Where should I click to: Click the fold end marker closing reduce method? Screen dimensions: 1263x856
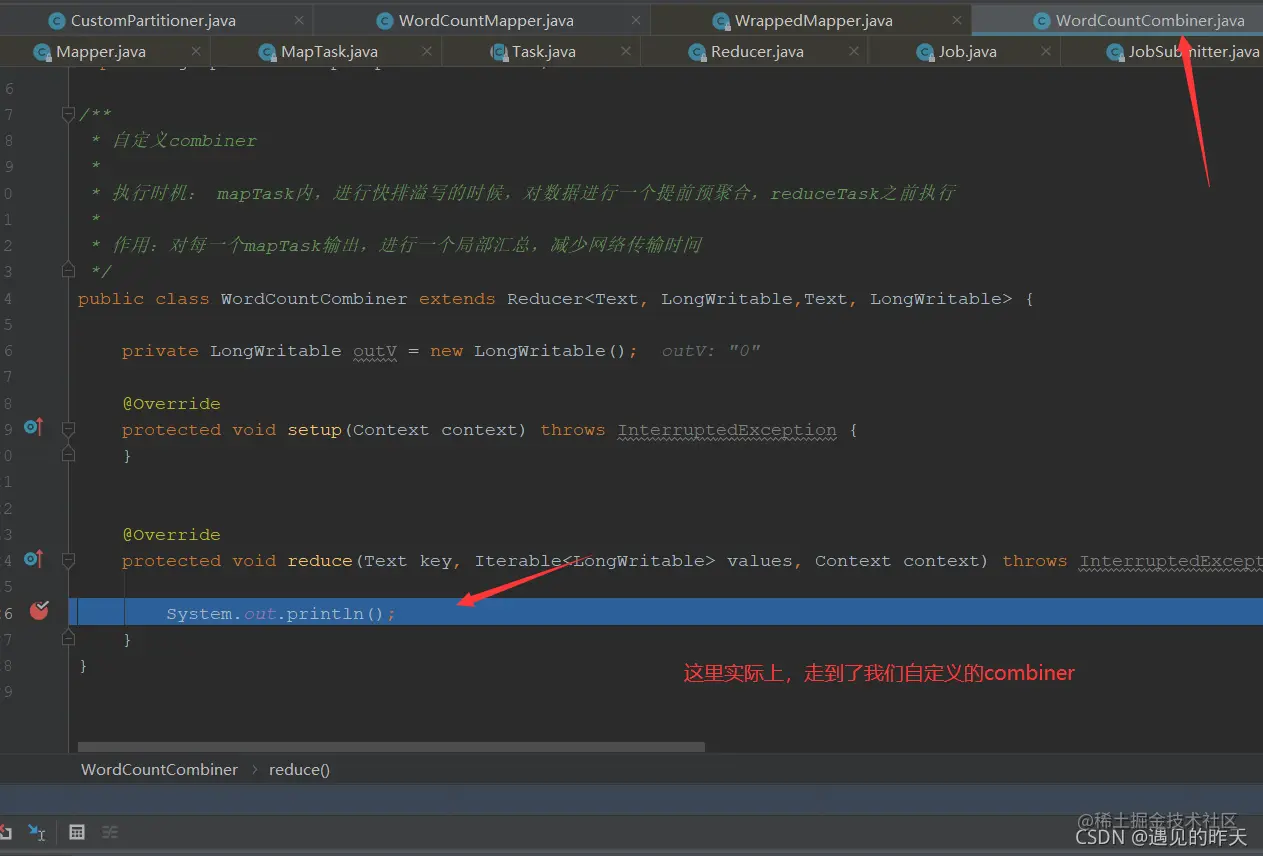click(68, 637)
